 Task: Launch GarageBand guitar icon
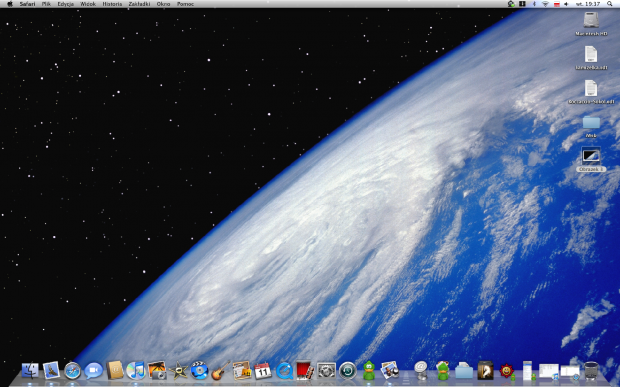[x=221, y=371]
